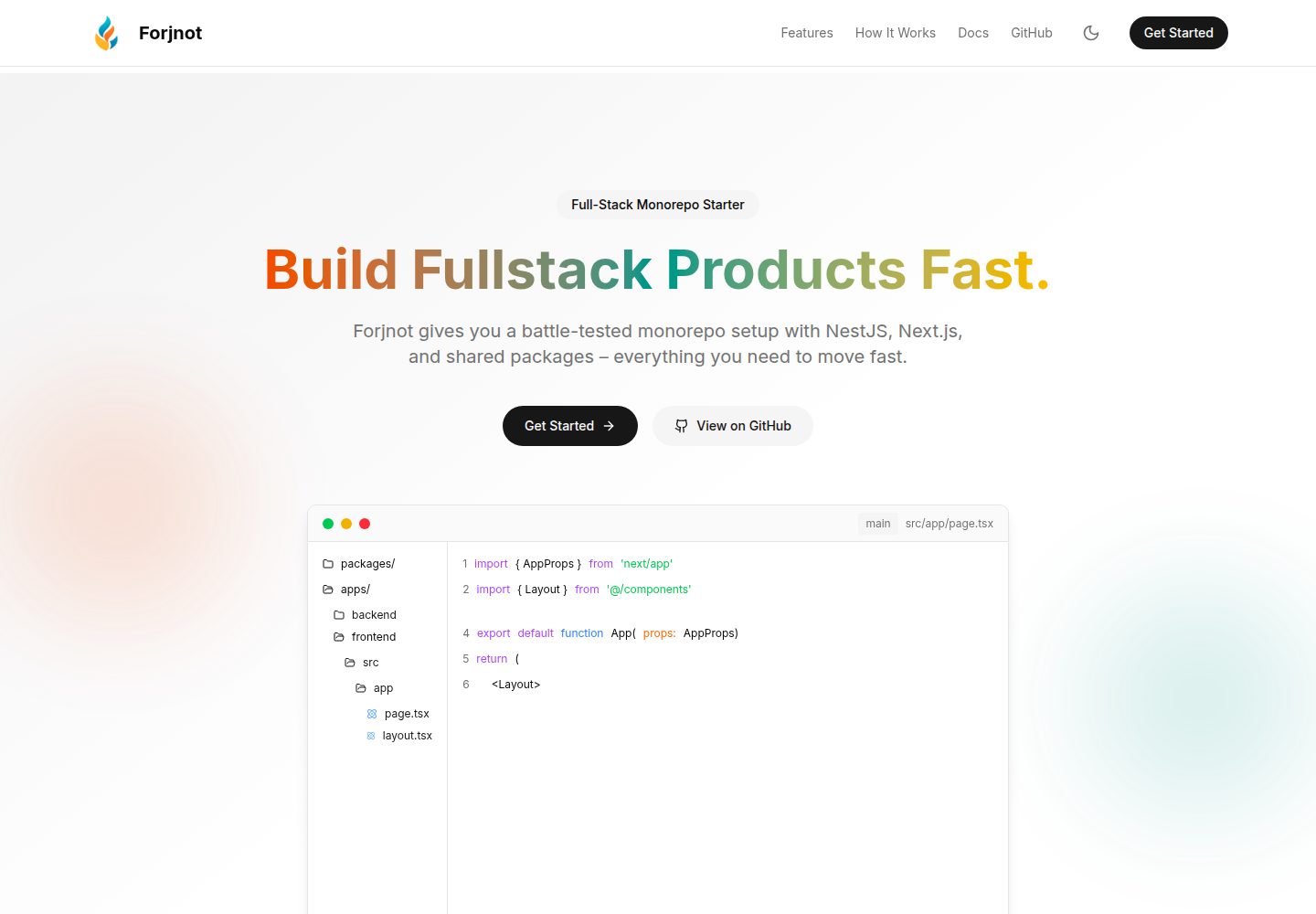Click the frontend open folder icon
Image resolution: width=1316 pixels, height=914 pixels.
tap(339, 637)
